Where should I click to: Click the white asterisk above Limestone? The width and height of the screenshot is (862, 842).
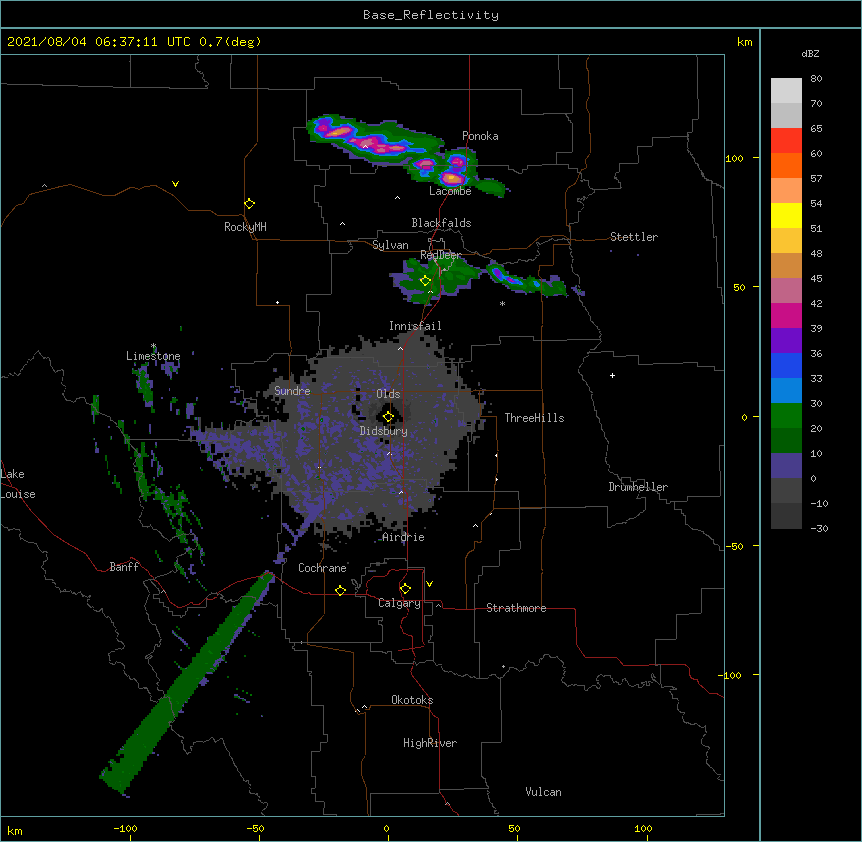click(153, 346)
